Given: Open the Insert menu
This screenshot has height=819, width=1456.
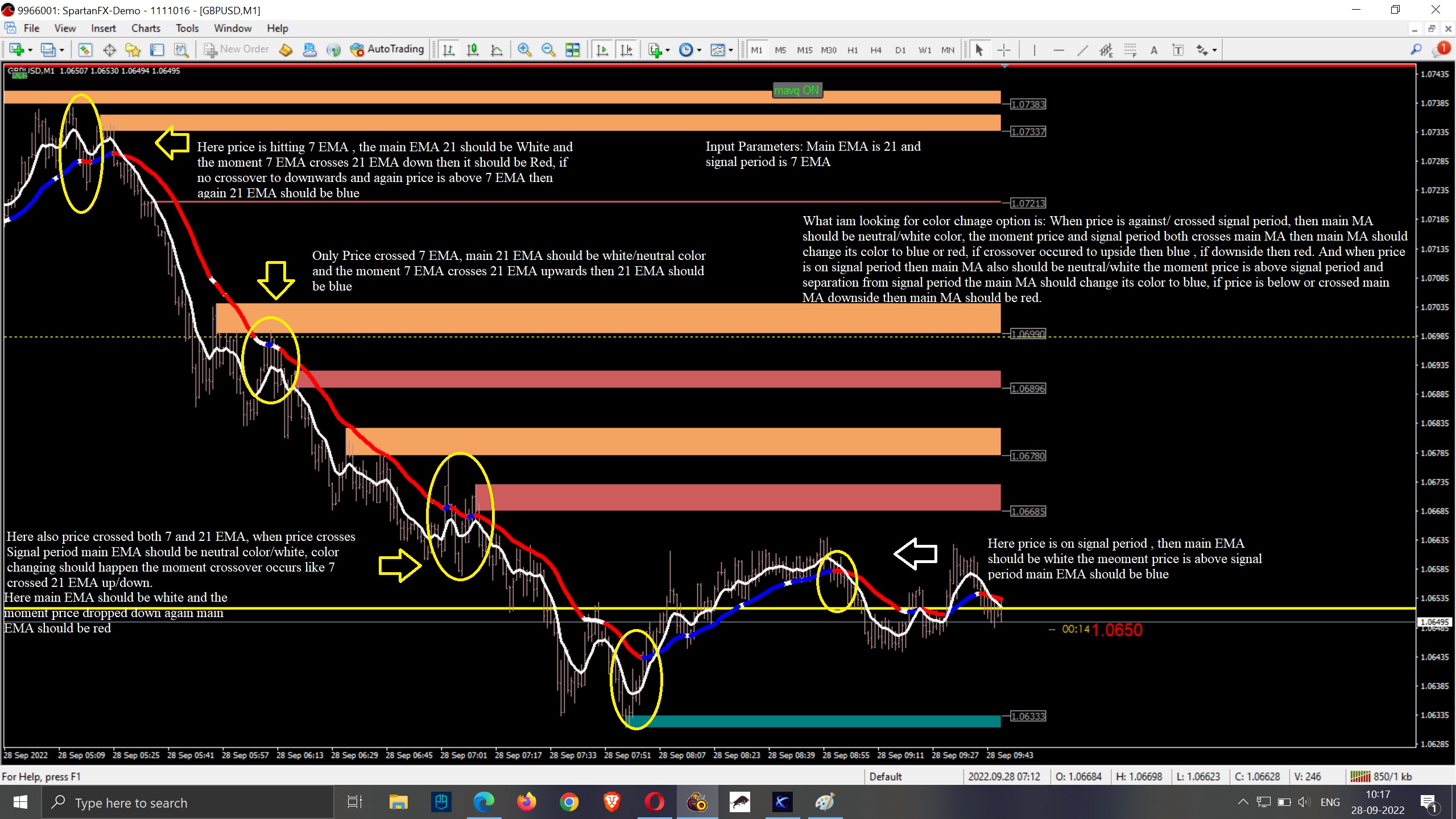Looking at the screenshot, I should [103, 28].
